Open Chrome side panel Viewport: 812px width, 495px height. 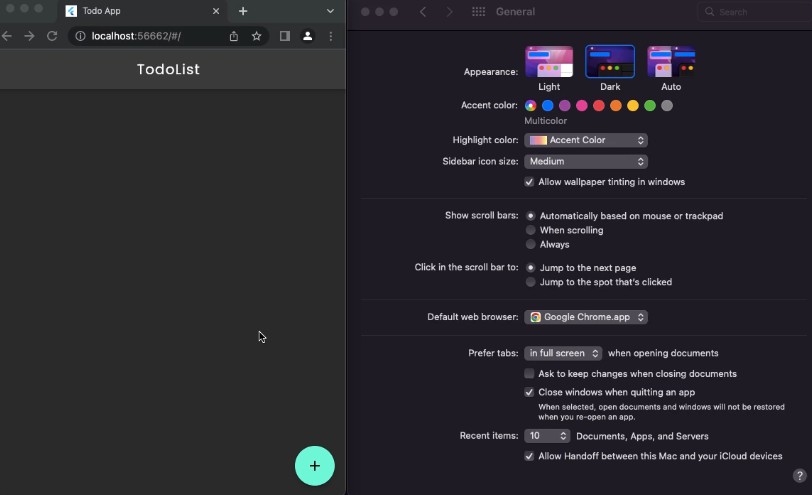[x=285, y=36]
